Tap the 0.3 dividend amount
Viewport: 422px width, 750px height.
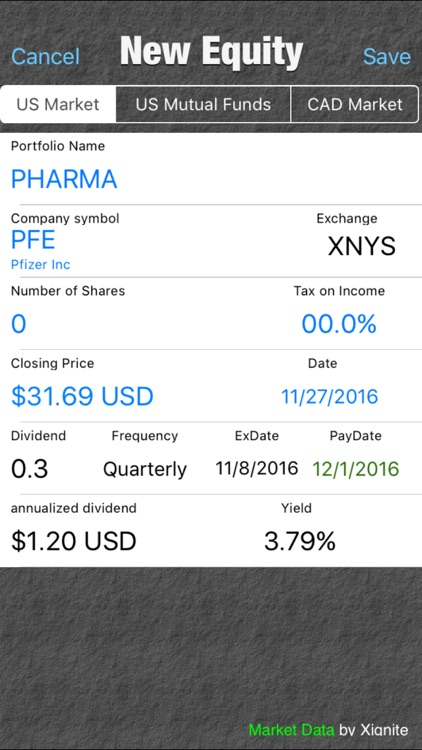click(x=29, y=469)
